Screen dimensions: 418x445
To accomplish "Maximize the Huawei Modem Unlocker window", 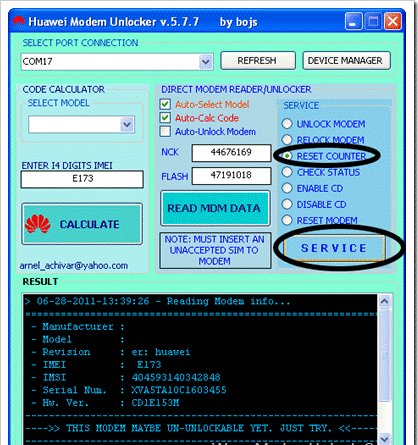I will [x=373, y=22].
